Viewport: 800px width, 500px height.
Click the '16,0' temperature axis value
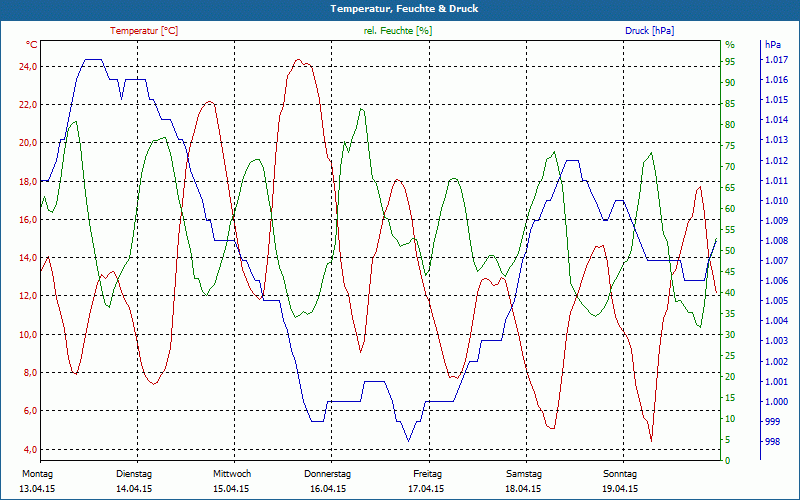(x=28, y=219)
